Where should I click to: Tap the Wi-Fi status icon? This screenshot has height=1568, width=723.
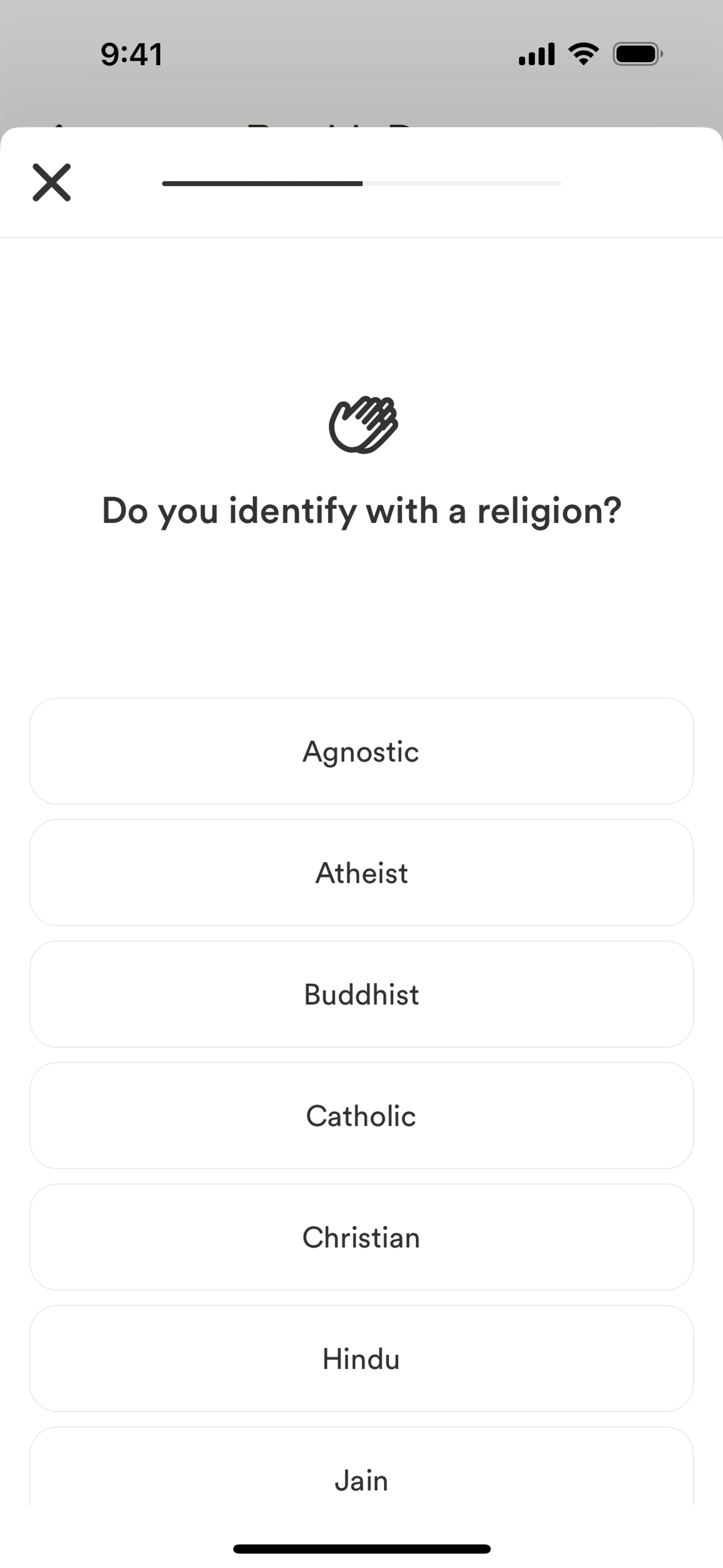point(583,54)
